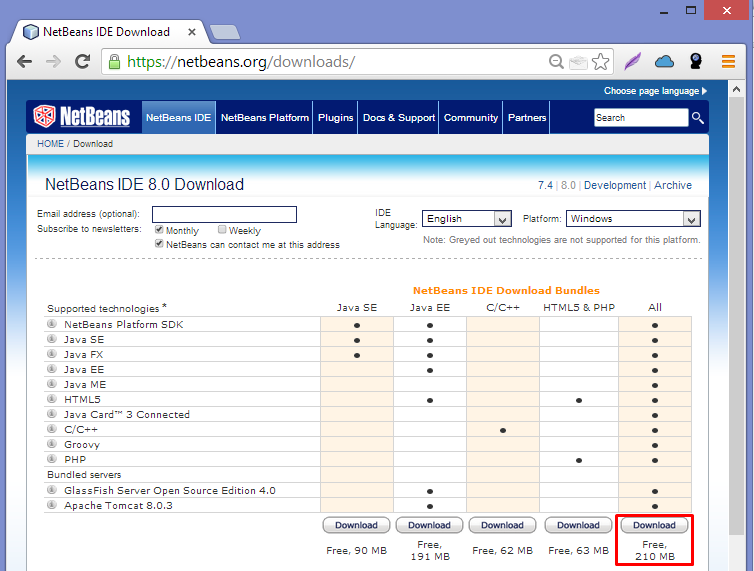
Task: Open the orange Chrome menu icon
Action: pos(728,62)
